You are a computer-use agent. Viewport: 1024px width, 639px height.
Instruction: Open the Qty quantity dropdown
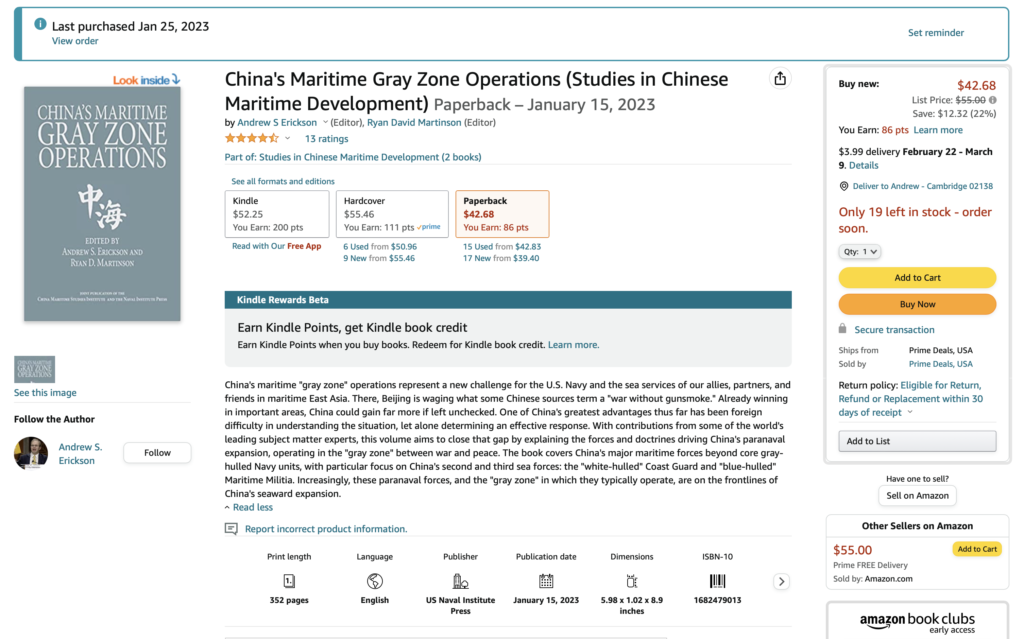859,251
